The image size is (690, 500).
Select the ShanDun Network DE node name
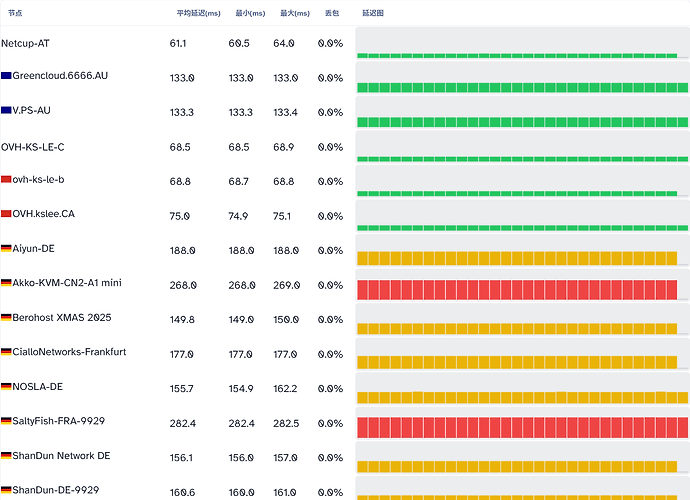[x=61, y=456]
